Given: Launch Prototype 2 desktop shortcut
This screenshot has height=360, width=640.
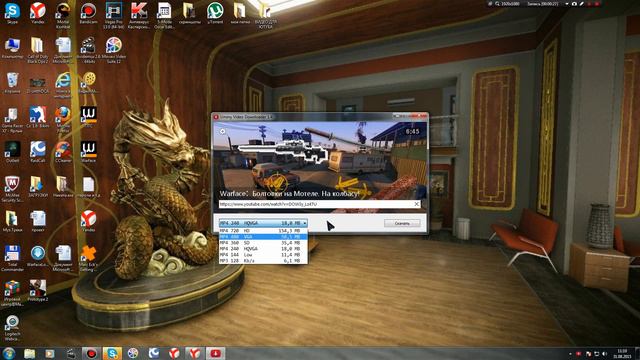Looking at the screenshot, I should [38, 291].
